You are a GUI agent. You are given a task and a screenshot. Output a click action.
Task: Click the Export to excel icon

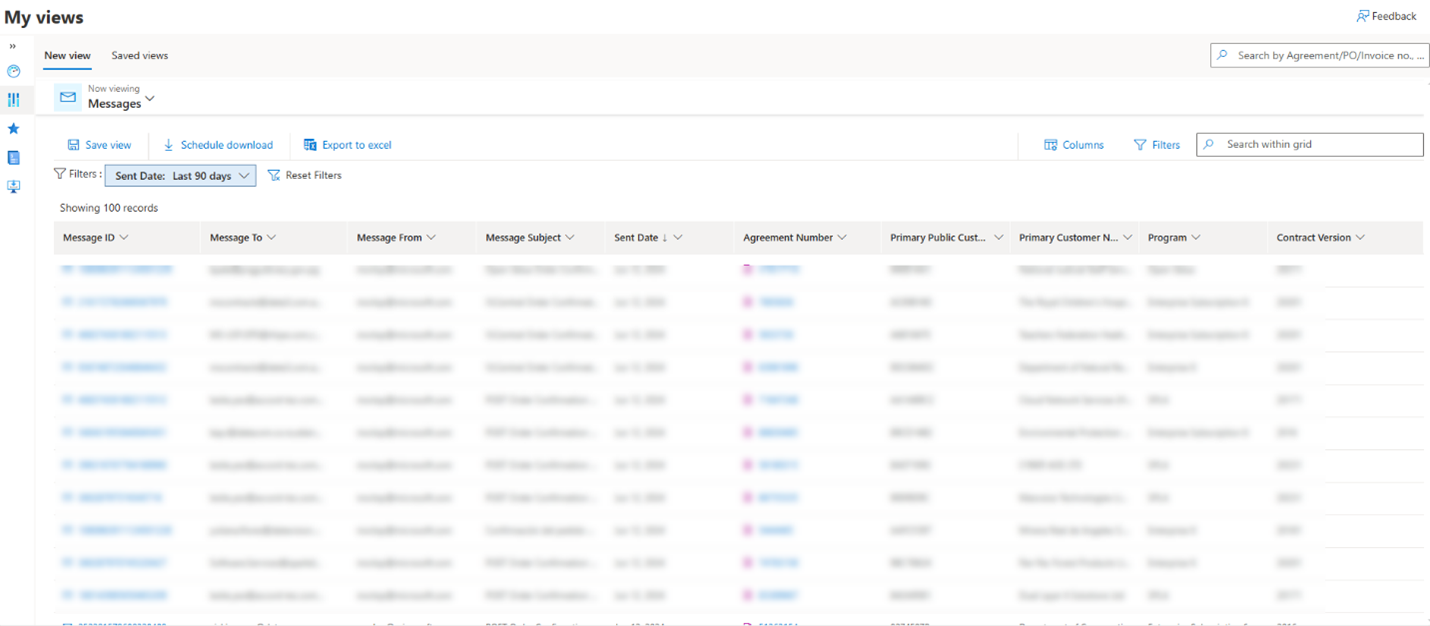310,145
